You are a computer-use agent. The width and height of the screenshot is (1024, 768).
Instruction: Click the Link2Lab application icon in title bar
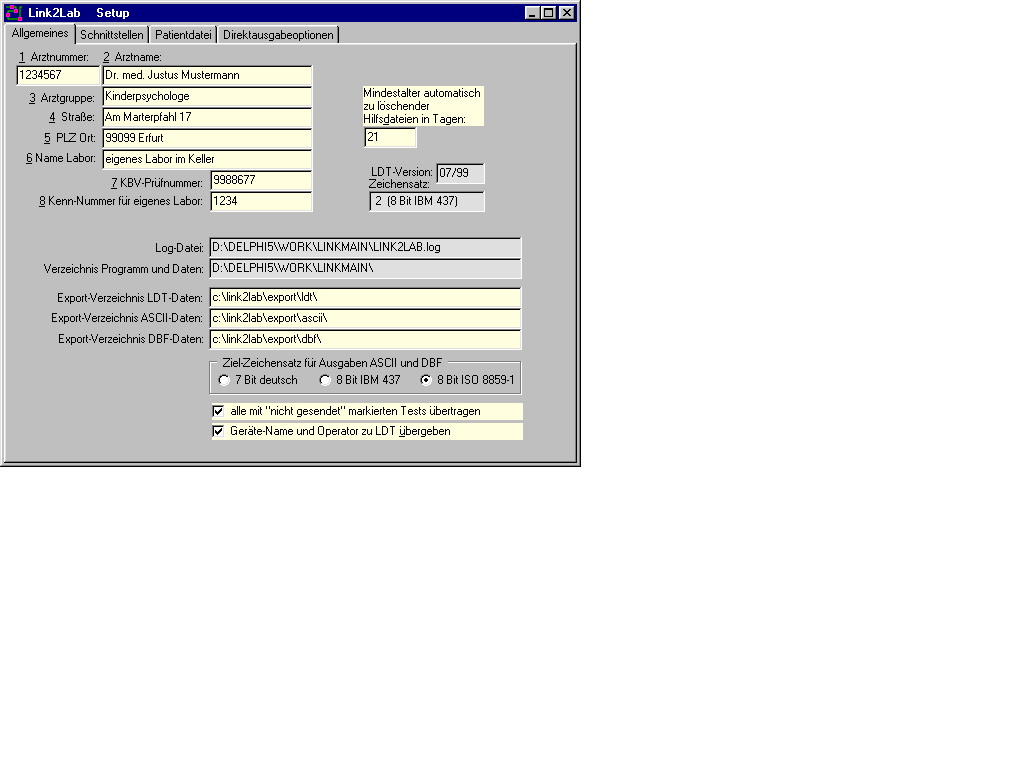[x=14, y=13]
